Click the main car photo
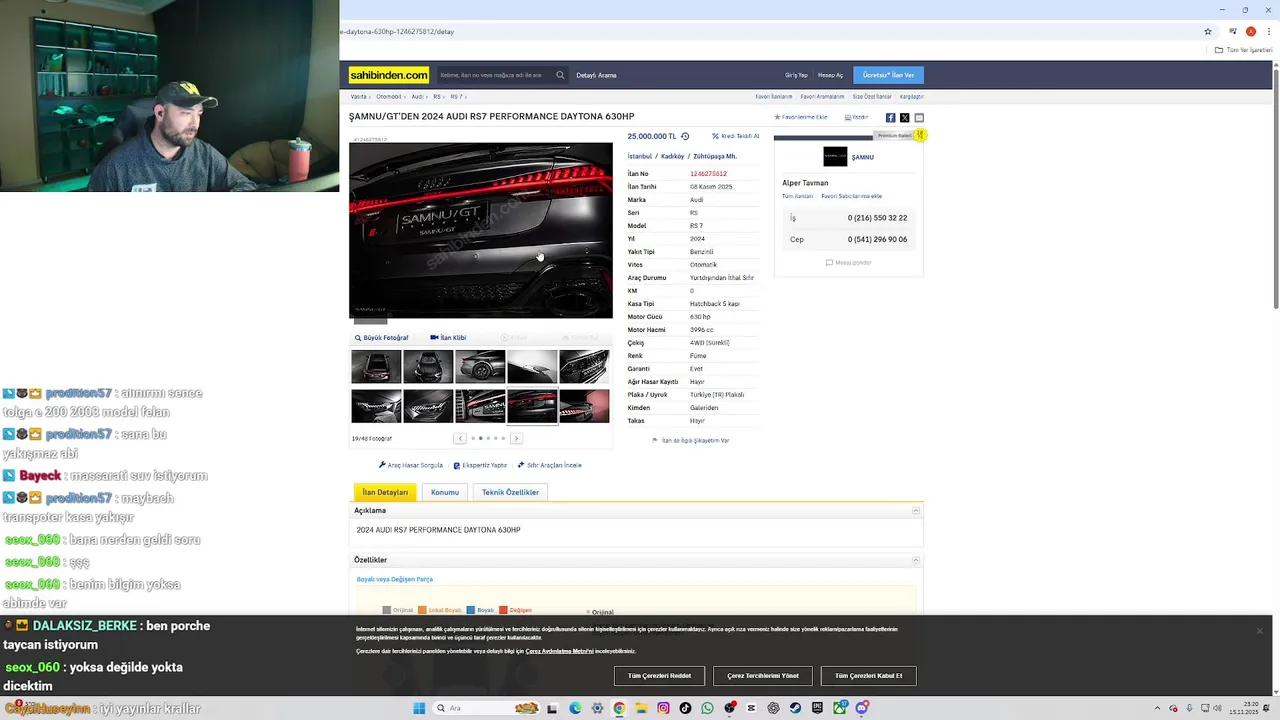This screenshot has width=1280, height=720. click(x=481, y=230)
